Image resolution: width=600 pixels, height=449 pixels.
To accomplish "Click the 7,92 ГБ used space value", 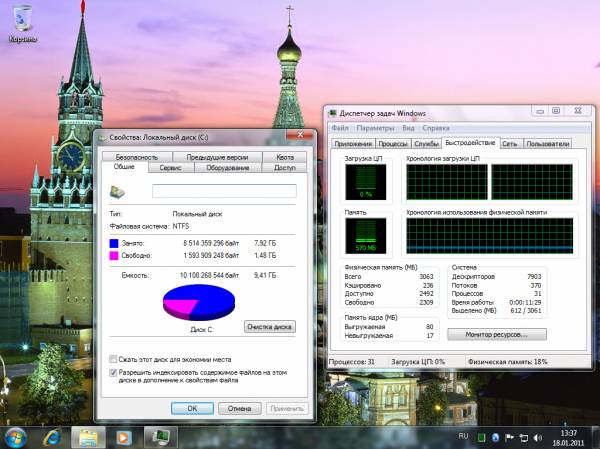I will point(265,243).
